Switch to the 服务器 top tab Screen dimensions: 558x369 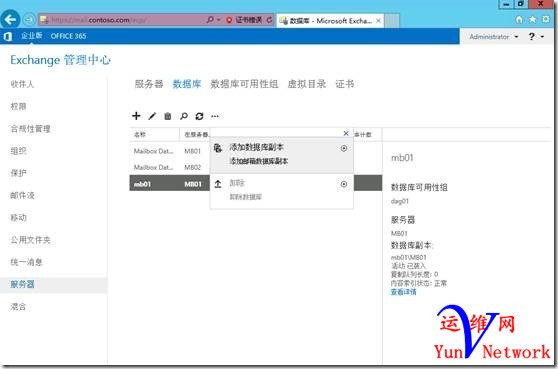pyautogui.click(x=149, y=84)
